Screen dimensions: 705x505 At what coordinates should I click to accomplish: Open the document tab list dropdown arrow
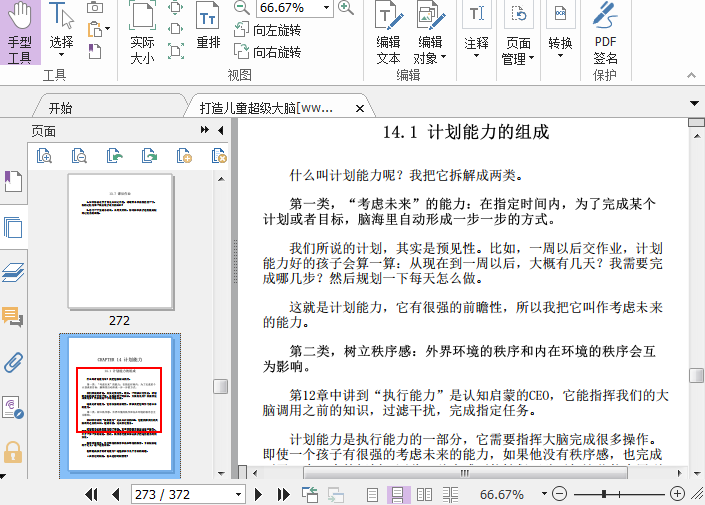click(694, 104)
